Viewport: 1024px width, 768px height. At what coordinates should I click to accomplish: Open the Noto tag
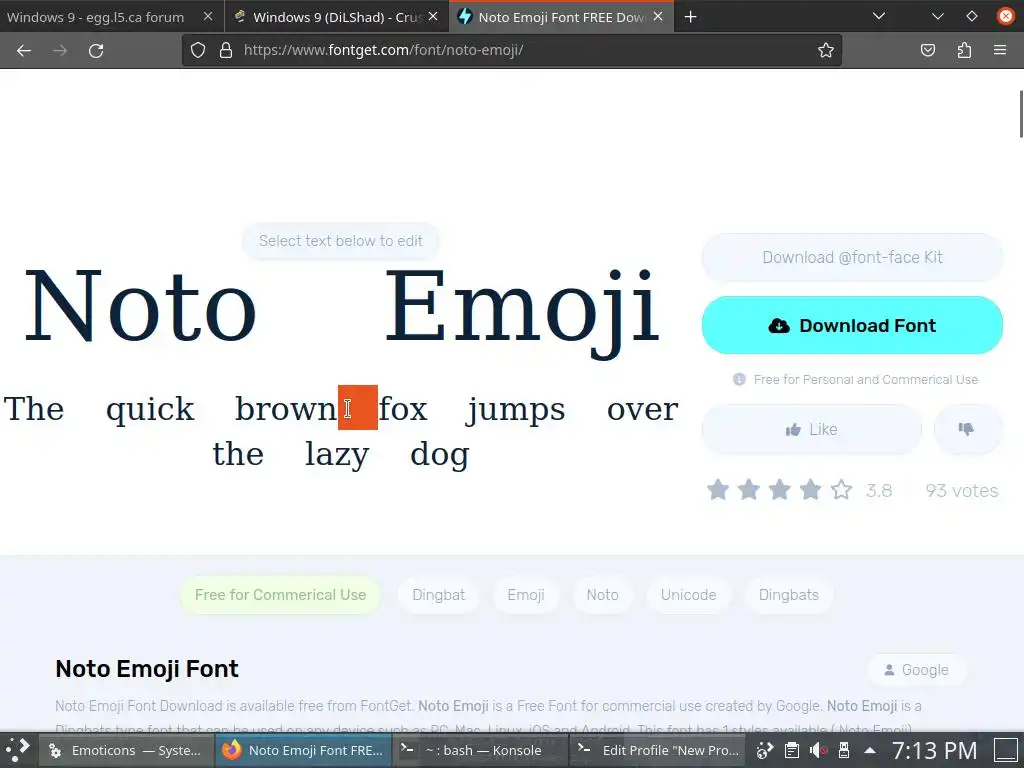point(602,595)
